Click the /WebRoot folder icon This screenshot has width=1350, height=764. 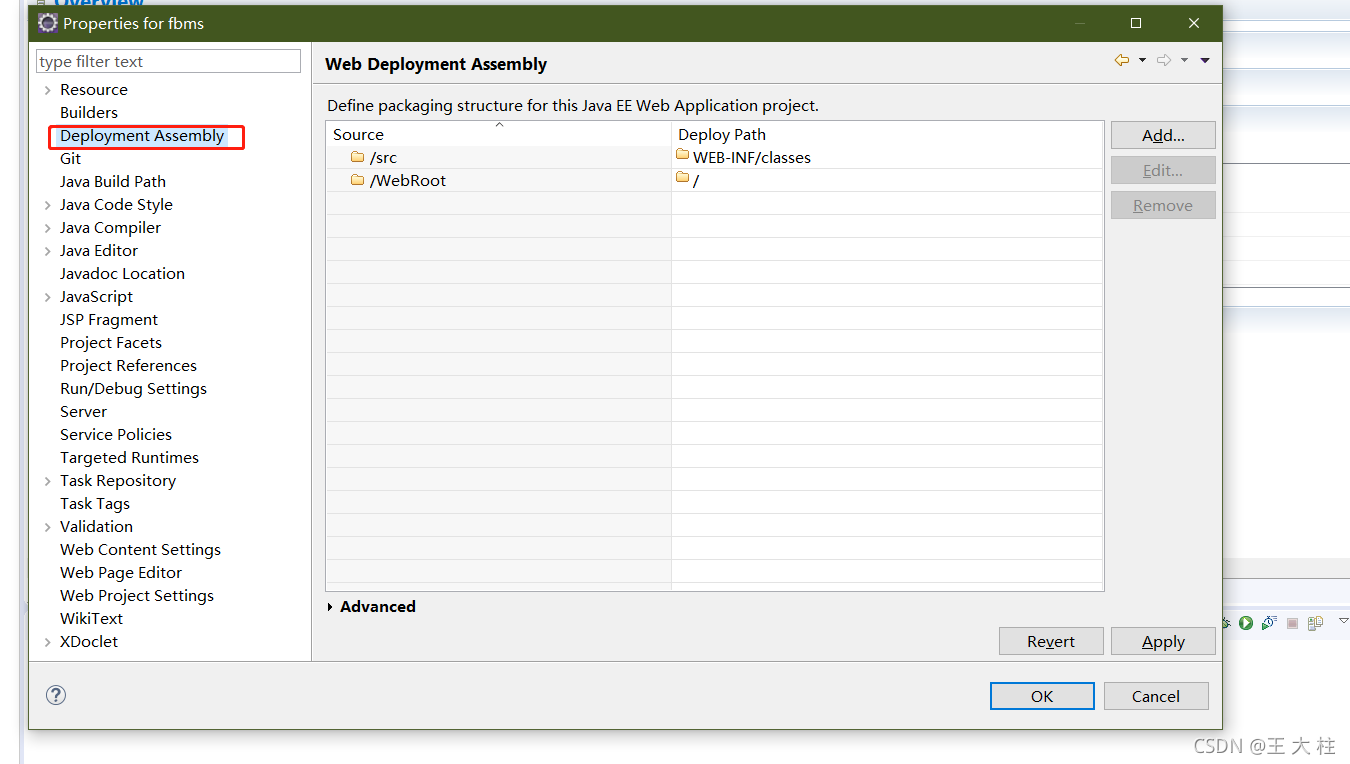click(357, 180)
